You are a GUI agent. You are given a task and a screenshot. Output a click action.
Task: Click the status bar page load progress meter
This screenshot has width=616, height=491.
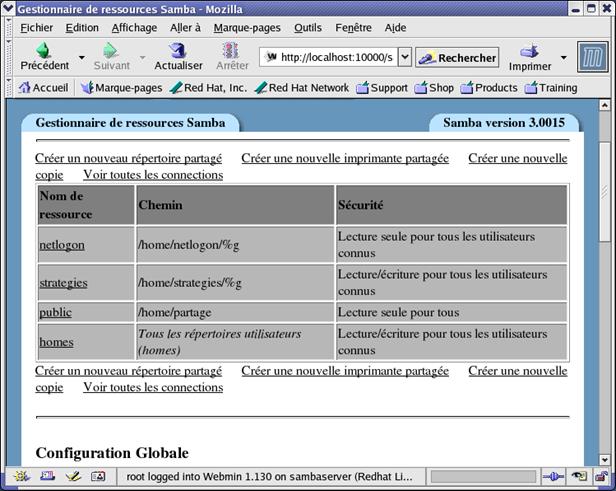483,477
